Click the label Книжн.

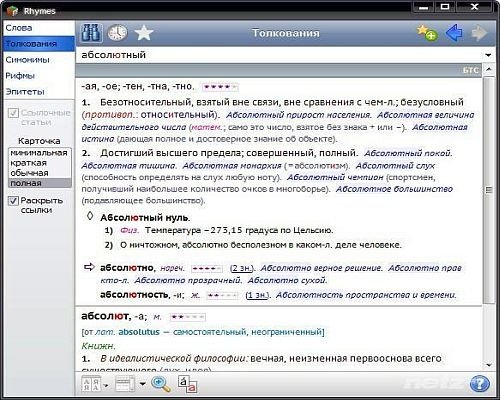(98, 346)
